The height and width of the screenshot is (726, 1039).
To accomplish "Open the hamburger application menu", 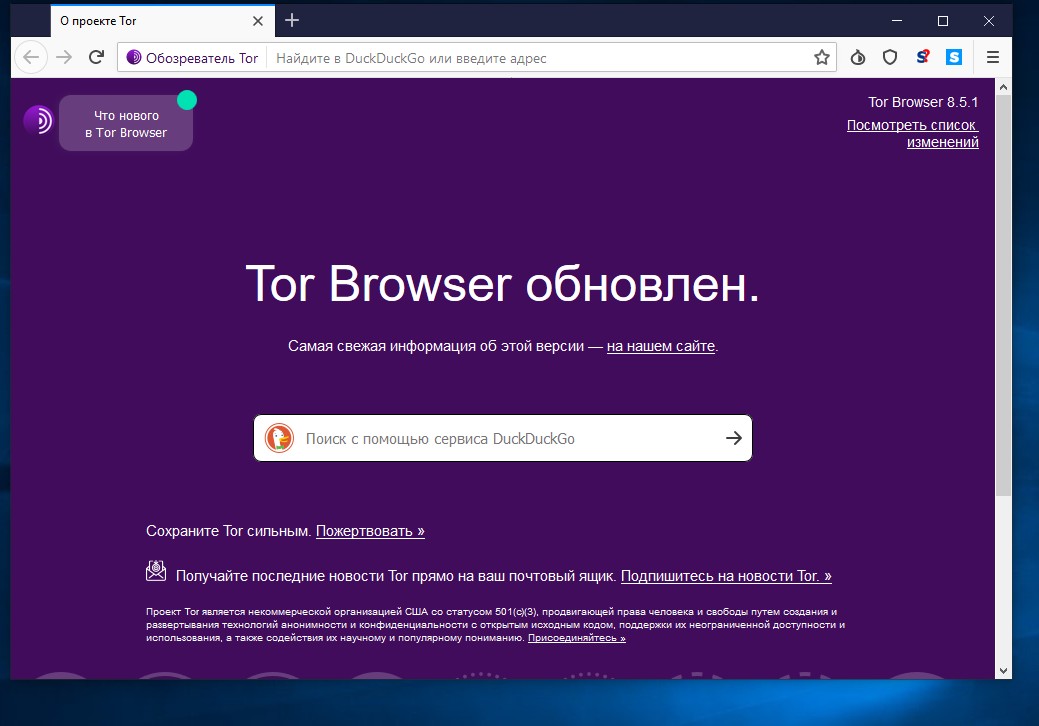I will pyautogui.click(x=993, y=58).
